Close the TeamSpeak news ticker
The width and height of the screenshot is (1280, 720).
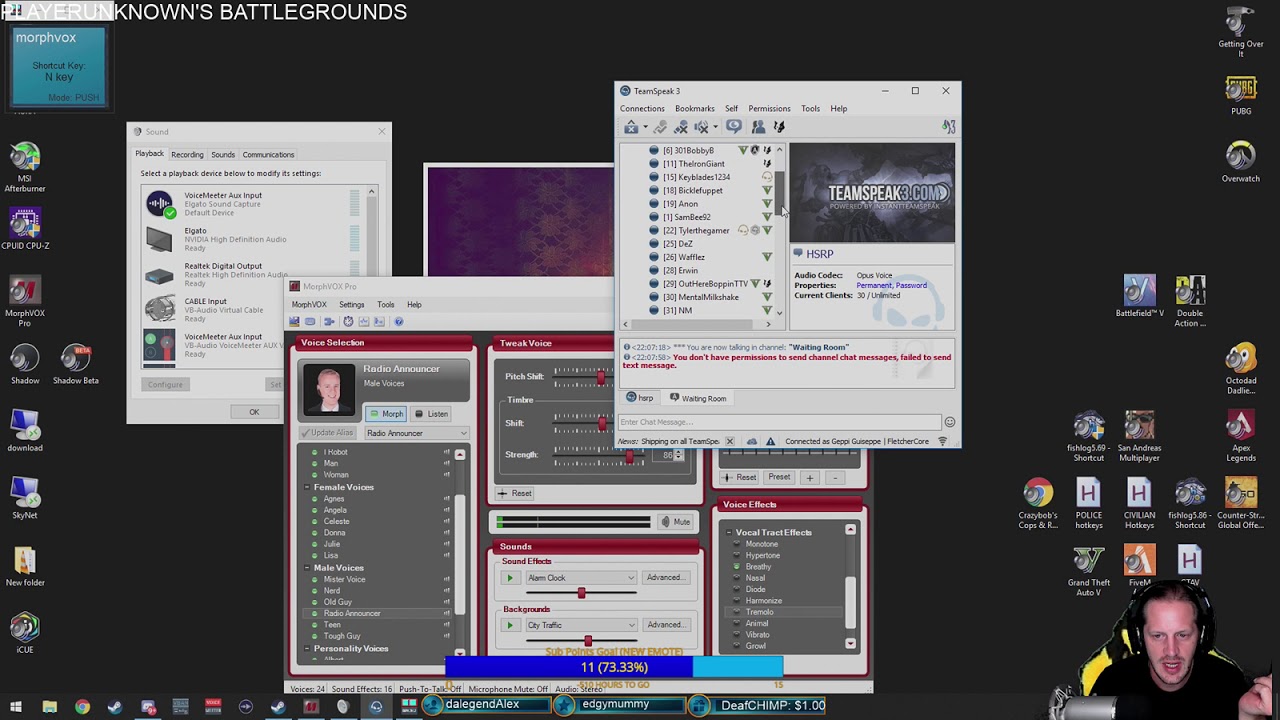click(729, 441)
